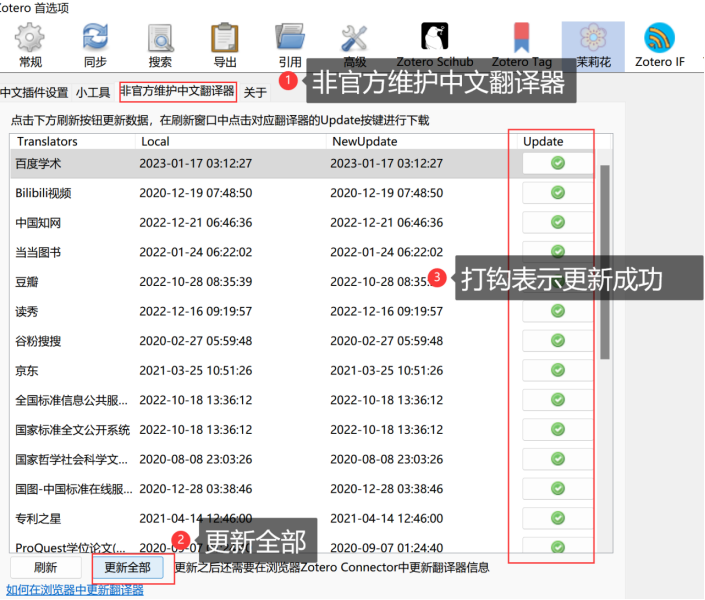Click update checkmark for 百度学术
Screen dimensions: 705x600
(558, 163)
